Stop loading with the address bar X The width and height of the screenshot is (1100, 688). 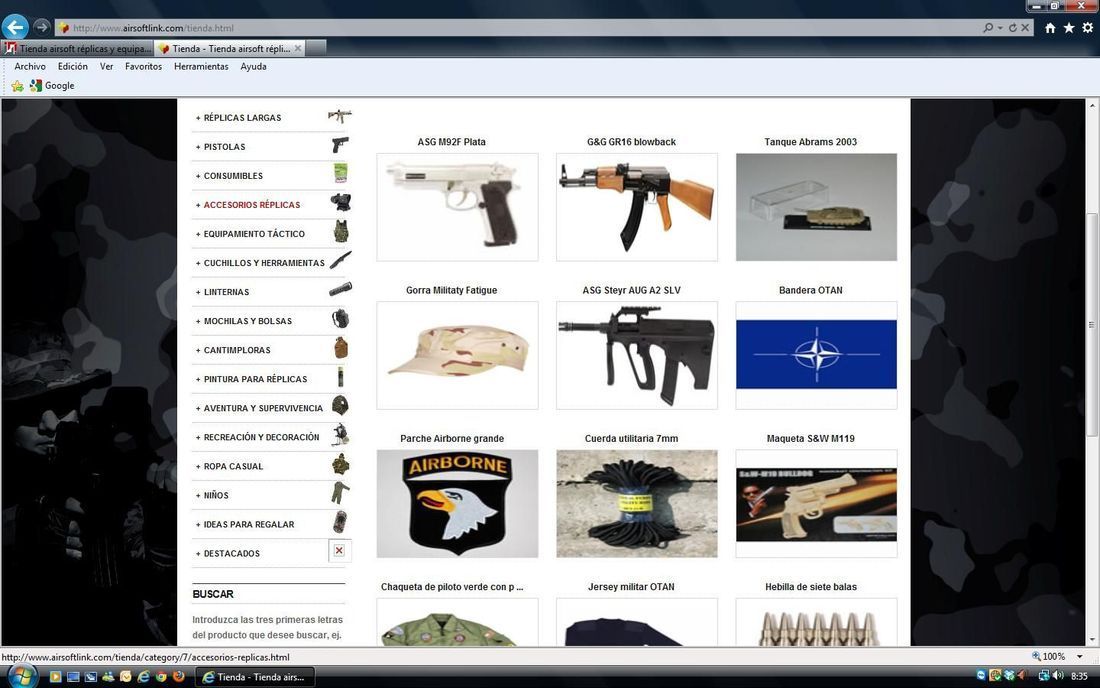pyautogui.click(x=1025, y=28)
